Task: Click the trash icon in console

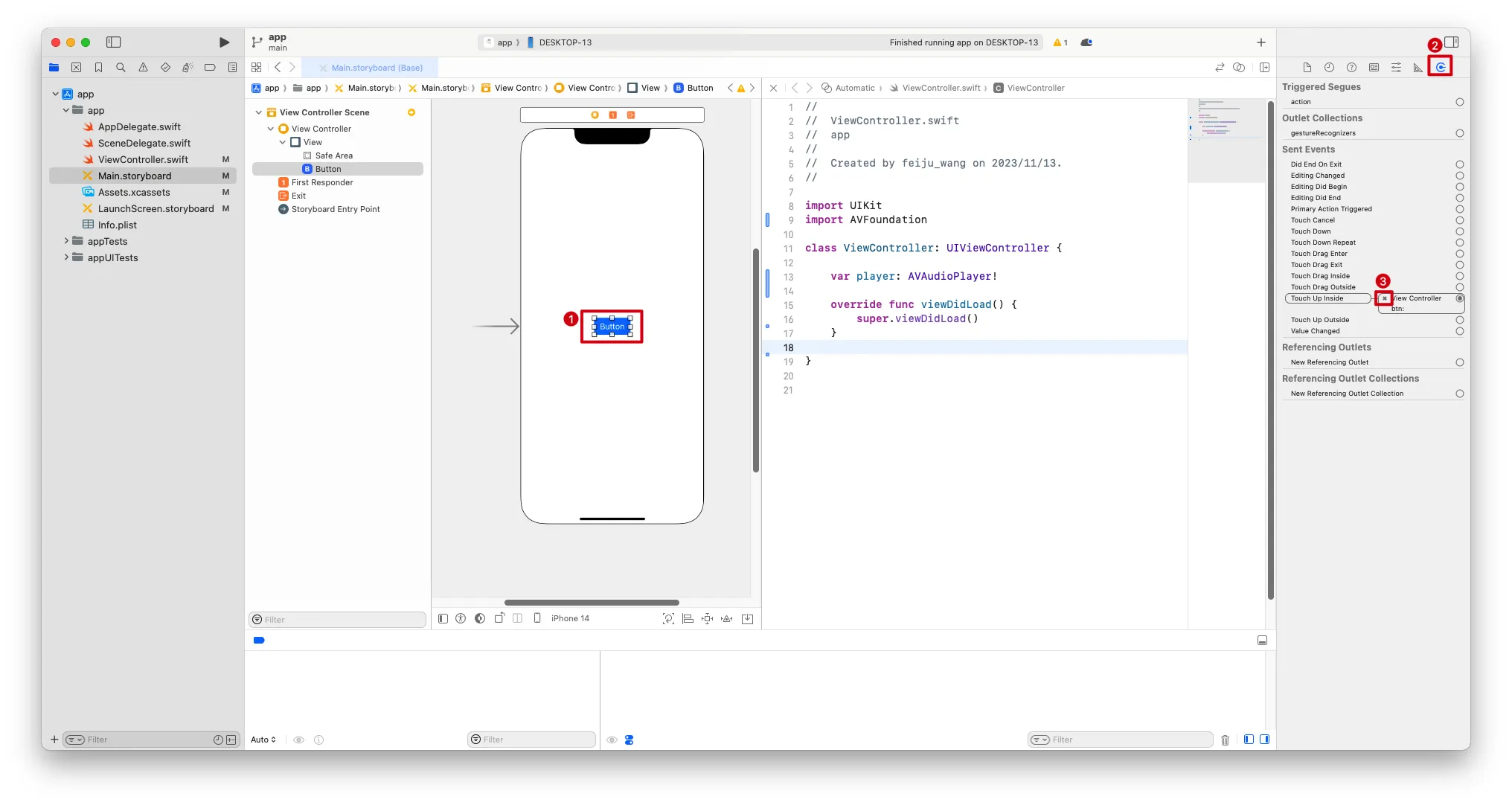Action: tap(1225, 740)
